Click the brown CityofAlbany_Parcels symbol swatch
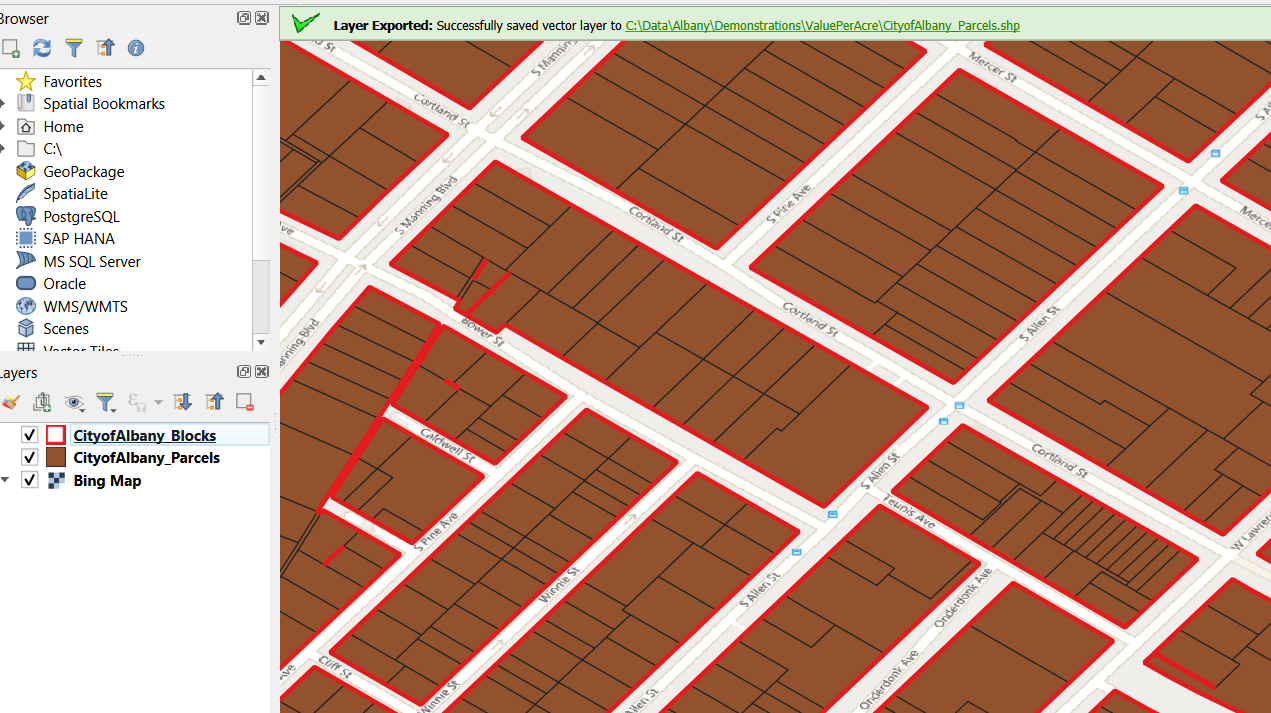Image resolution: width=1271 pixels, height=713 pixels. pos(56,458)
